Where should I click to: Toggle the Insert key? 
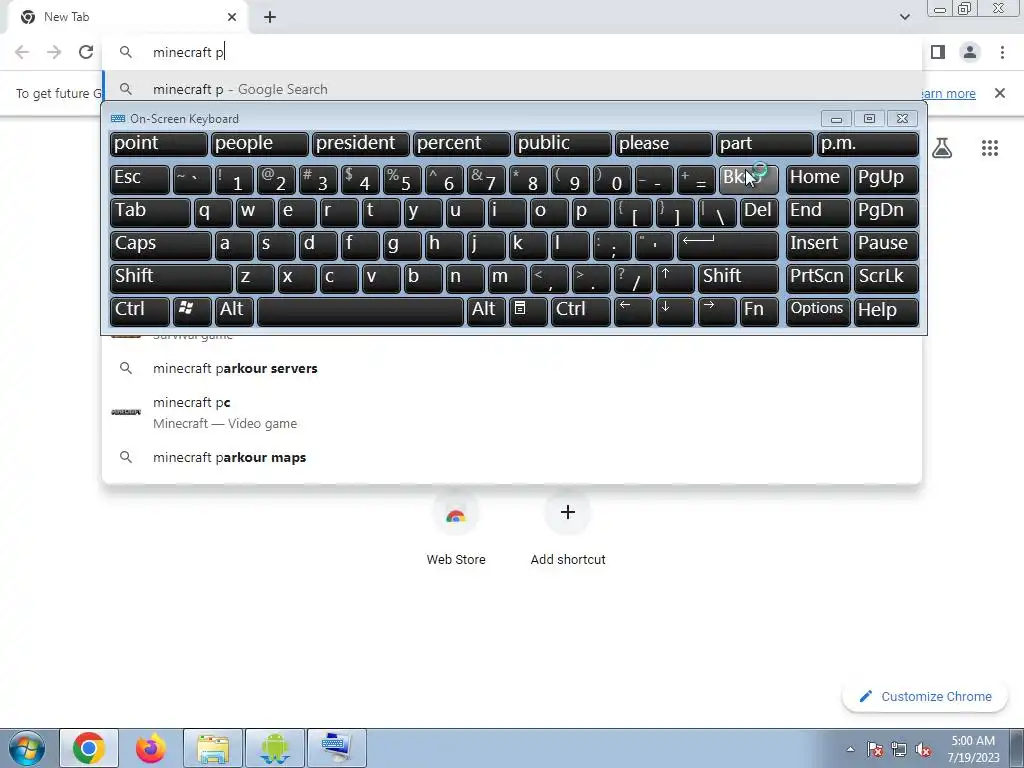pos(818,245)
